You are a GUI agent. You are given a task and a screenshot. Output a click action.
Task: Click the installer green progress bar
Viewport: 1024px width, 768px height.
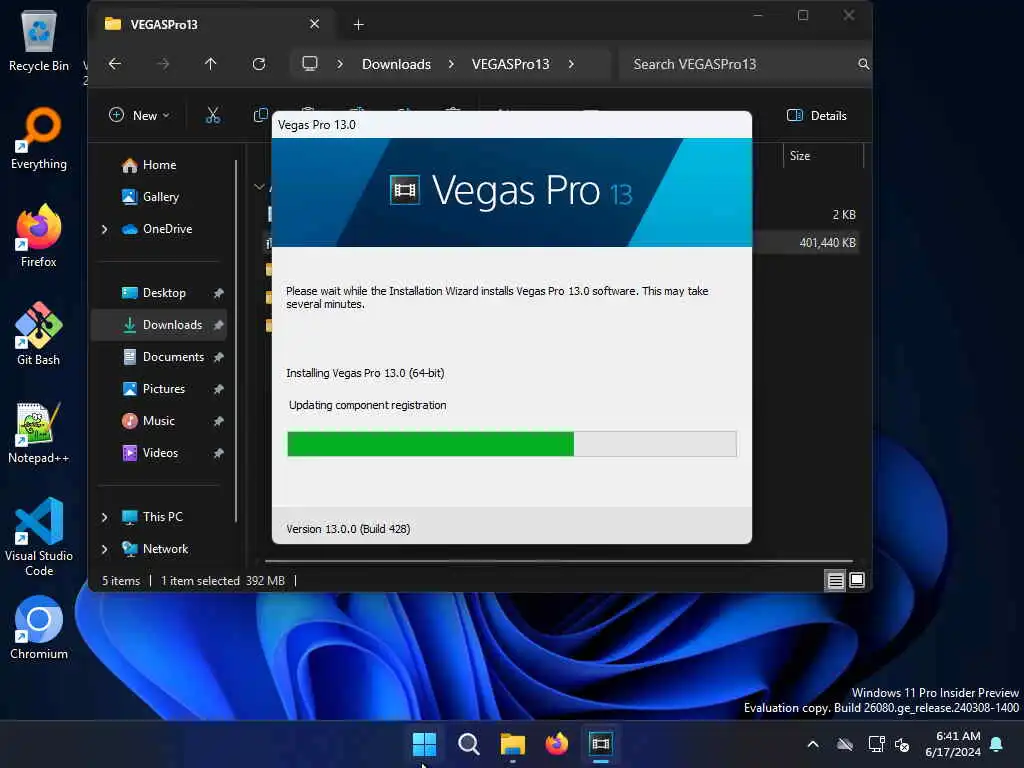coord(511,444)
